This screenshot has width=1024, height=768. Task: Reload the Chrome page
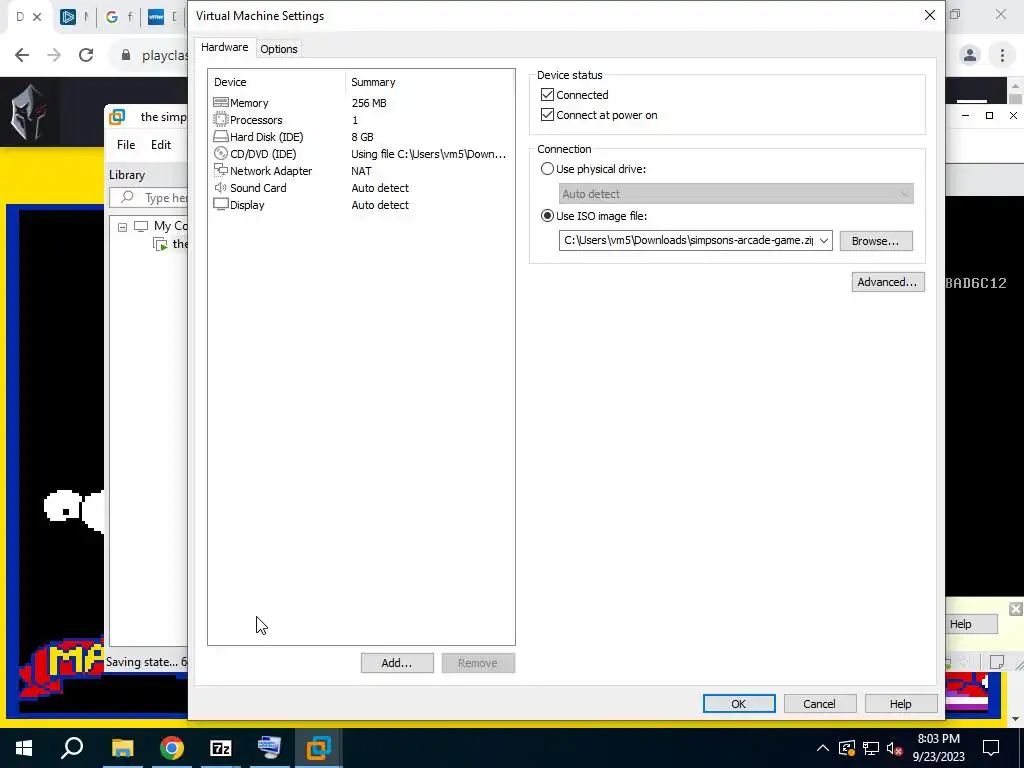tap(86, 55)
